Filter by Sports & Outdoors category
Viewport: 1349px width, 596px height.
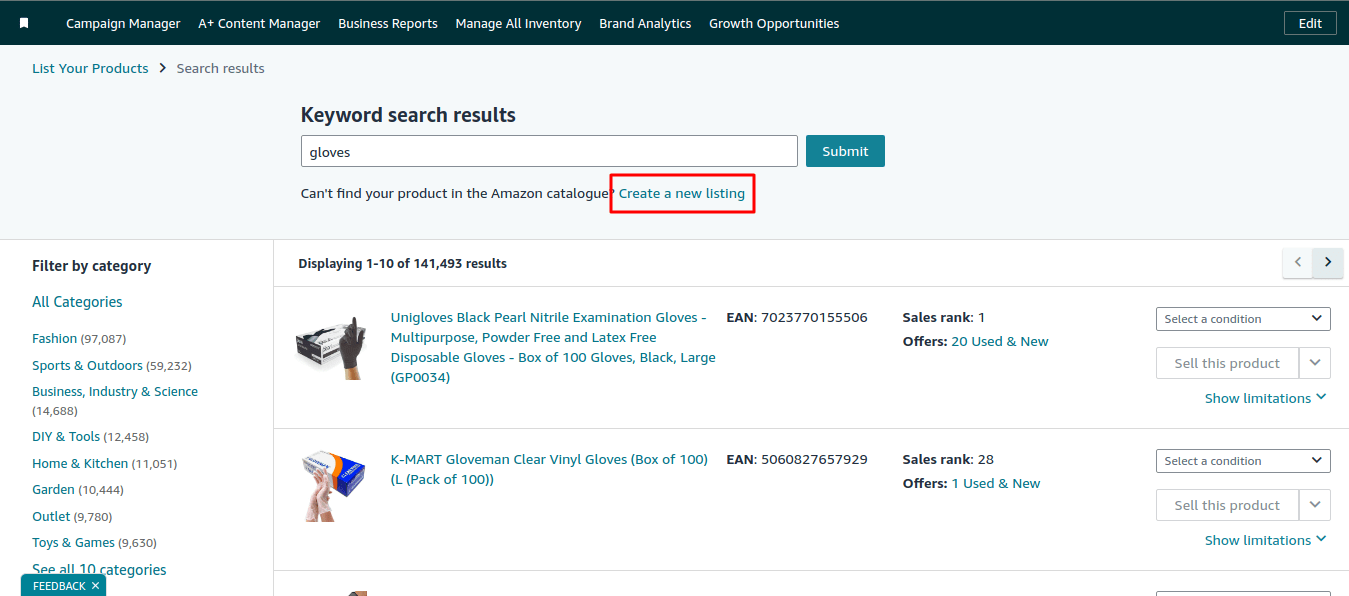(87, 365)
